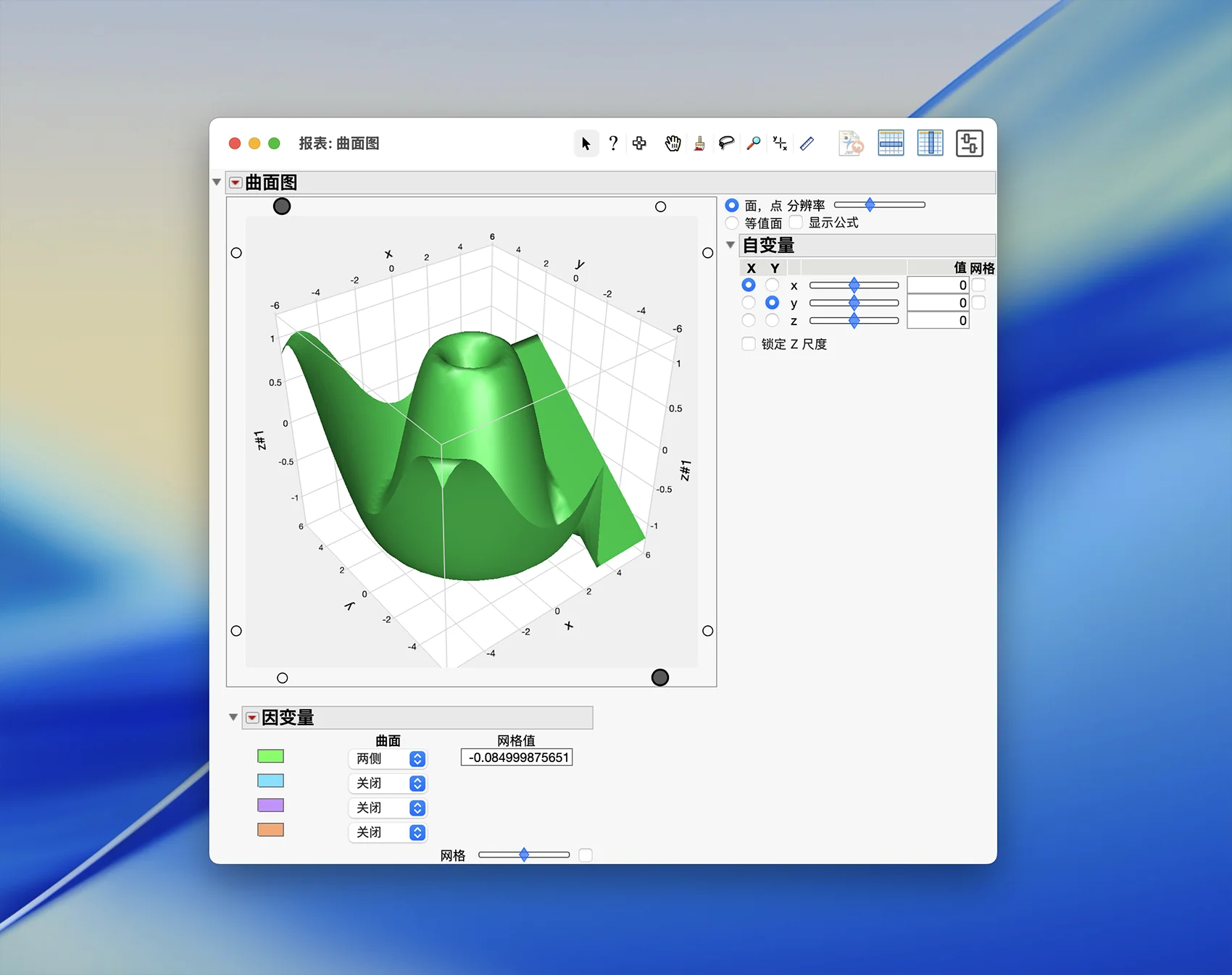Screen dimensions: 1232x975
Task: Open the 曲面图 red triangle menu
Action: [x=236, y=183]
